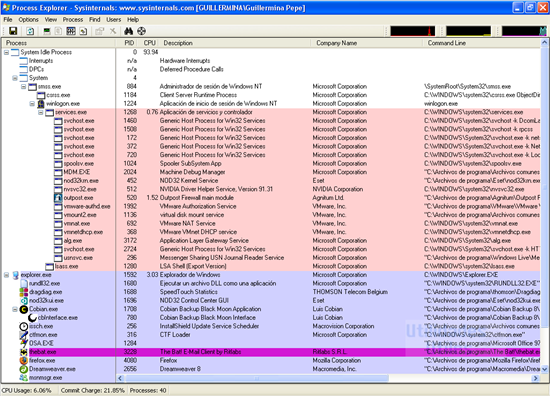Sort by the Description column header
Screen dimensions: 550x396
(235, 43)
